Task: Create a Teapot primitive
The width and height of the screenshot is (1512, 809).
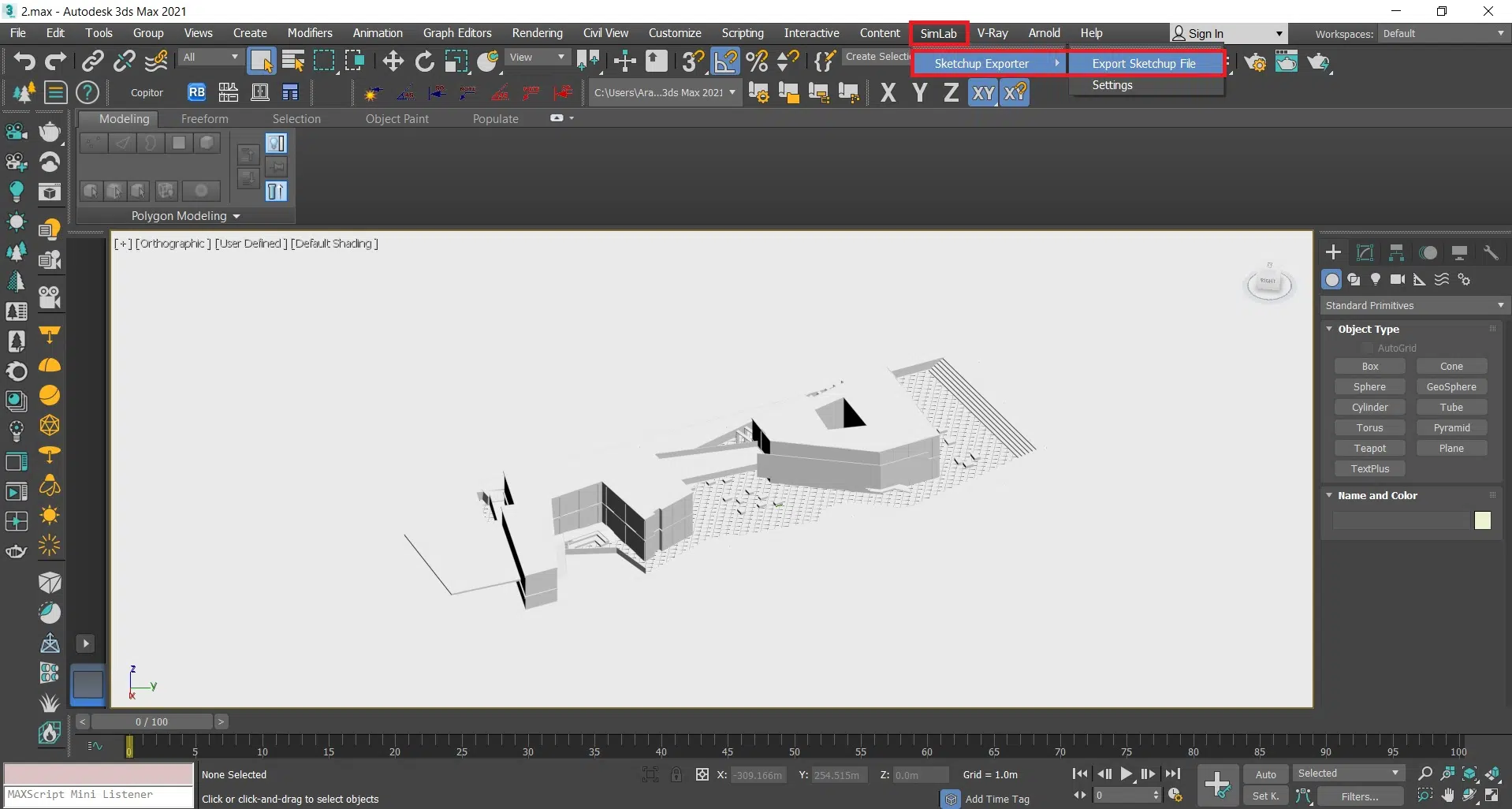Action: [1369, 448]
